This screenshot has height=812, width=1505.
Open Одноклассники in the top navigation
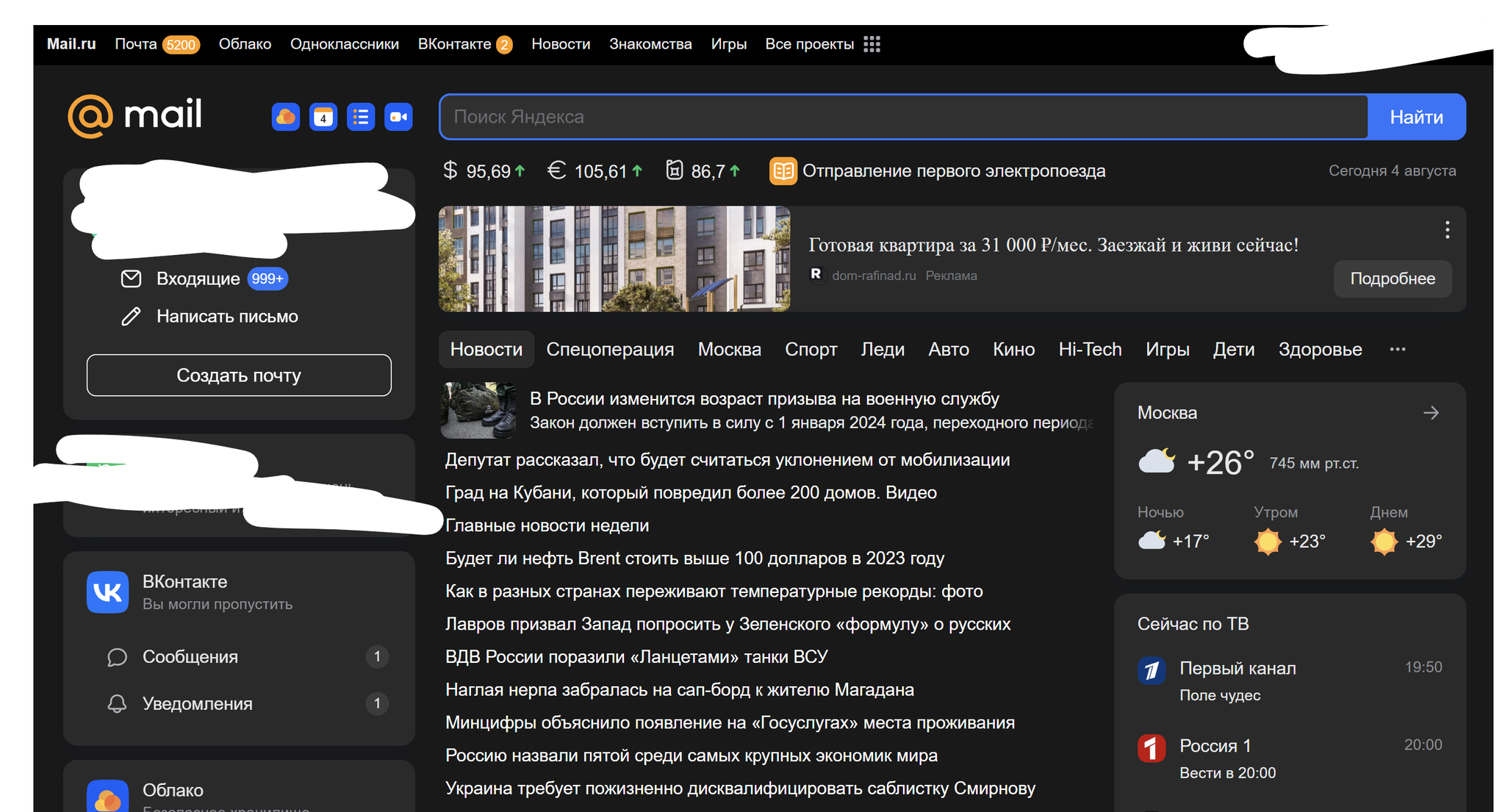344,44
